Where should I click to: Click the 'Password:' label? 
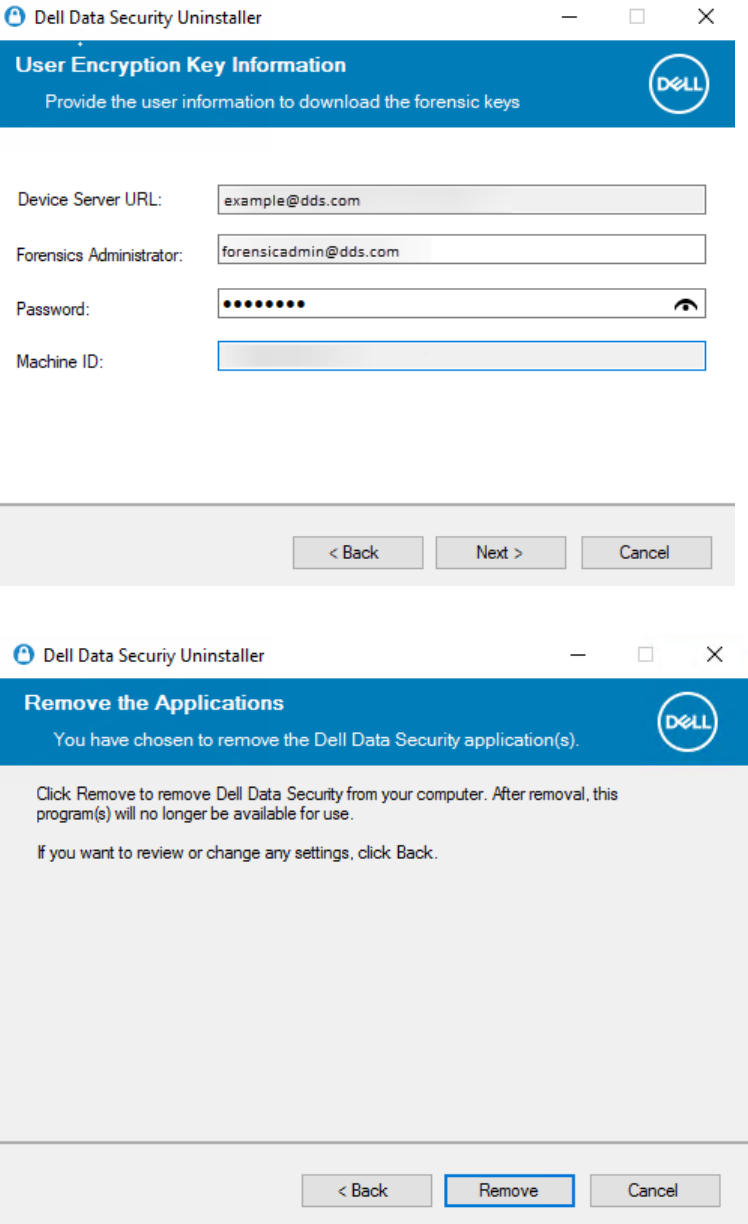pos(53,310)
